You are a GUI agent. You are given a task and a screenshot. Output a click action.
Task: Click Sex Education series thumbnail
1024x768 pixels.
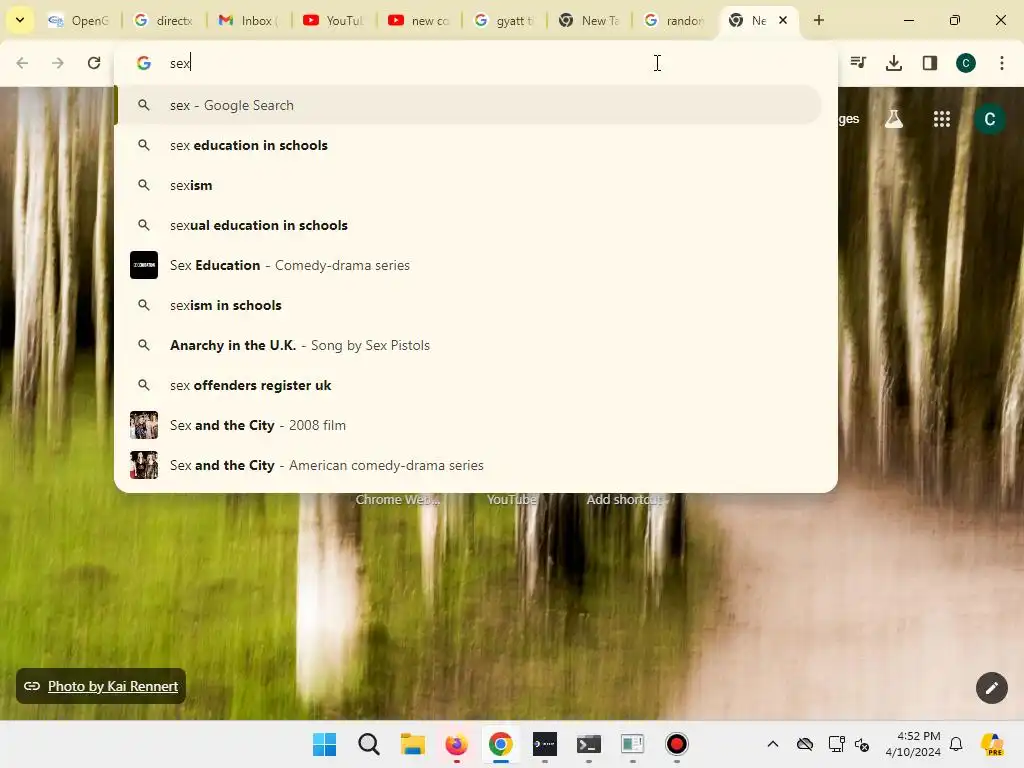pyautogui.click(x=144, y=265)
